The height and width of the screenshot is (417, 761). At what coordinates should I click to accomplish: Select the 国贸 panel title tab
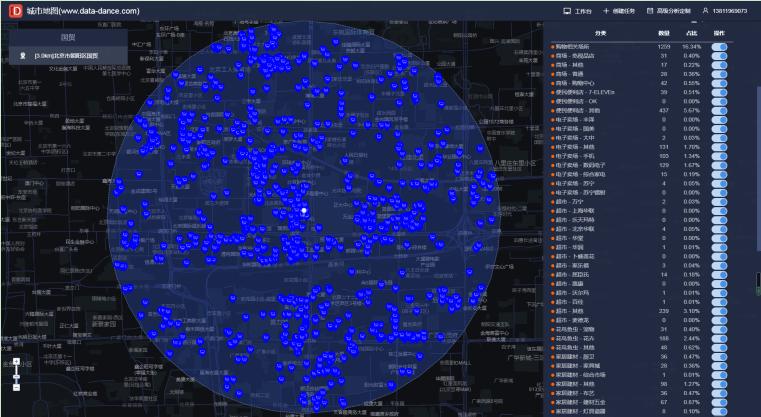(69, 36)
